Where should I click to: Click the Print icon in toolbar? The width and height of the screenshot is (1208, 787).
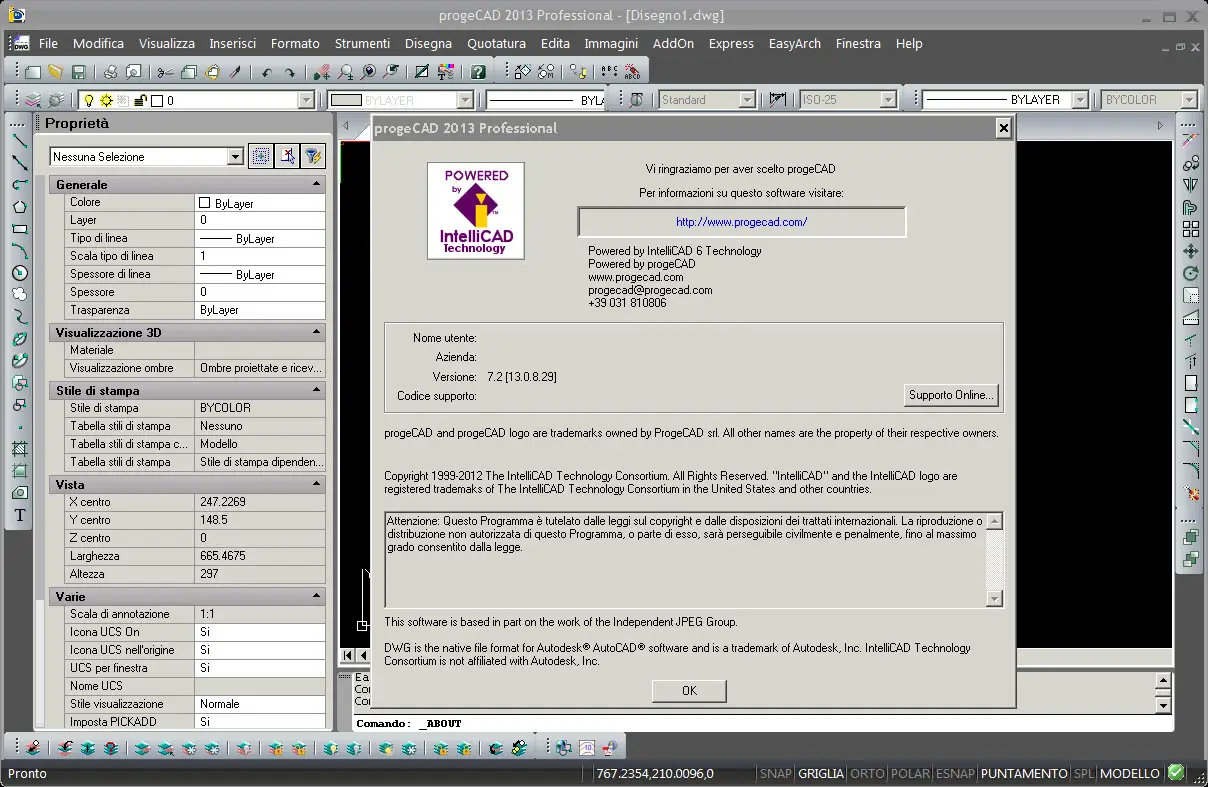[110, 72]
